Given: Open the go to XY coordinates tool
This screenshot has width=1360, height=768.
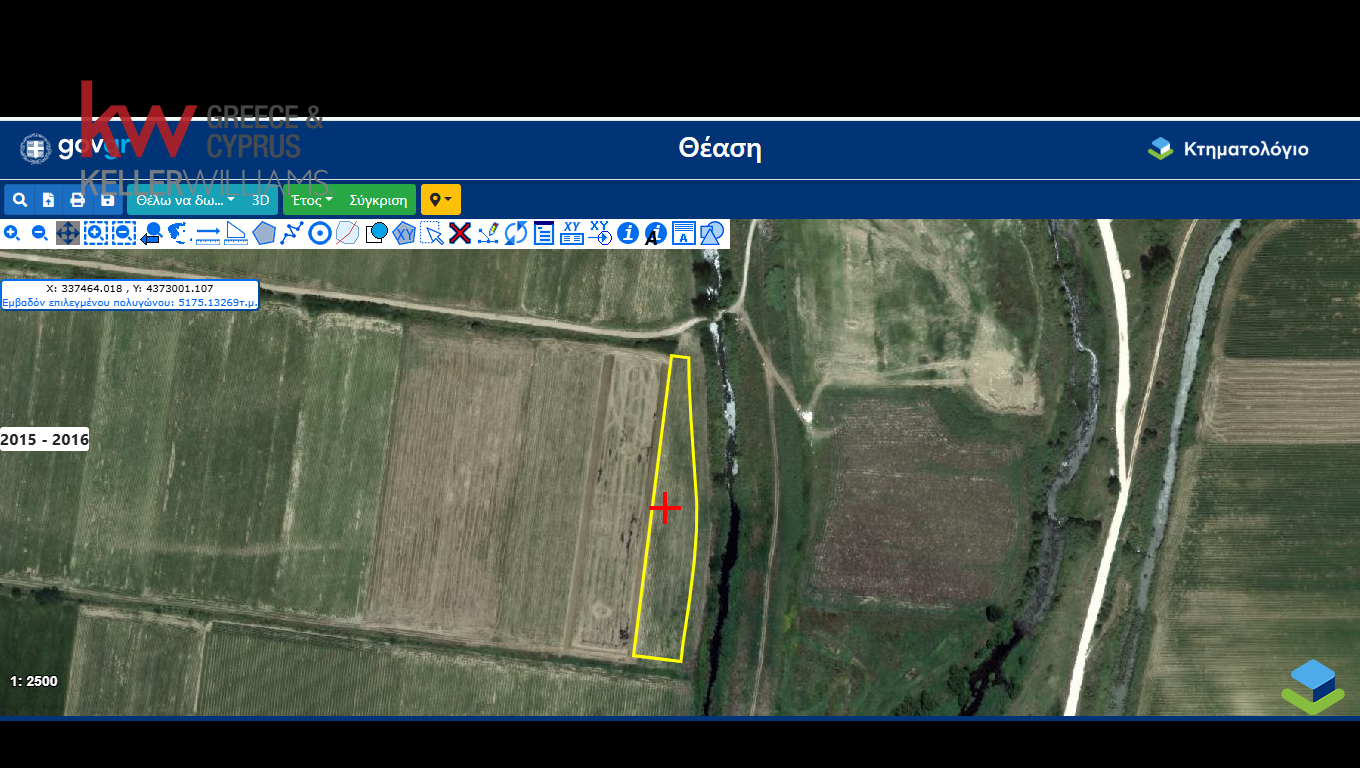Looking at the screenshot, I should (x=600, y=234).
